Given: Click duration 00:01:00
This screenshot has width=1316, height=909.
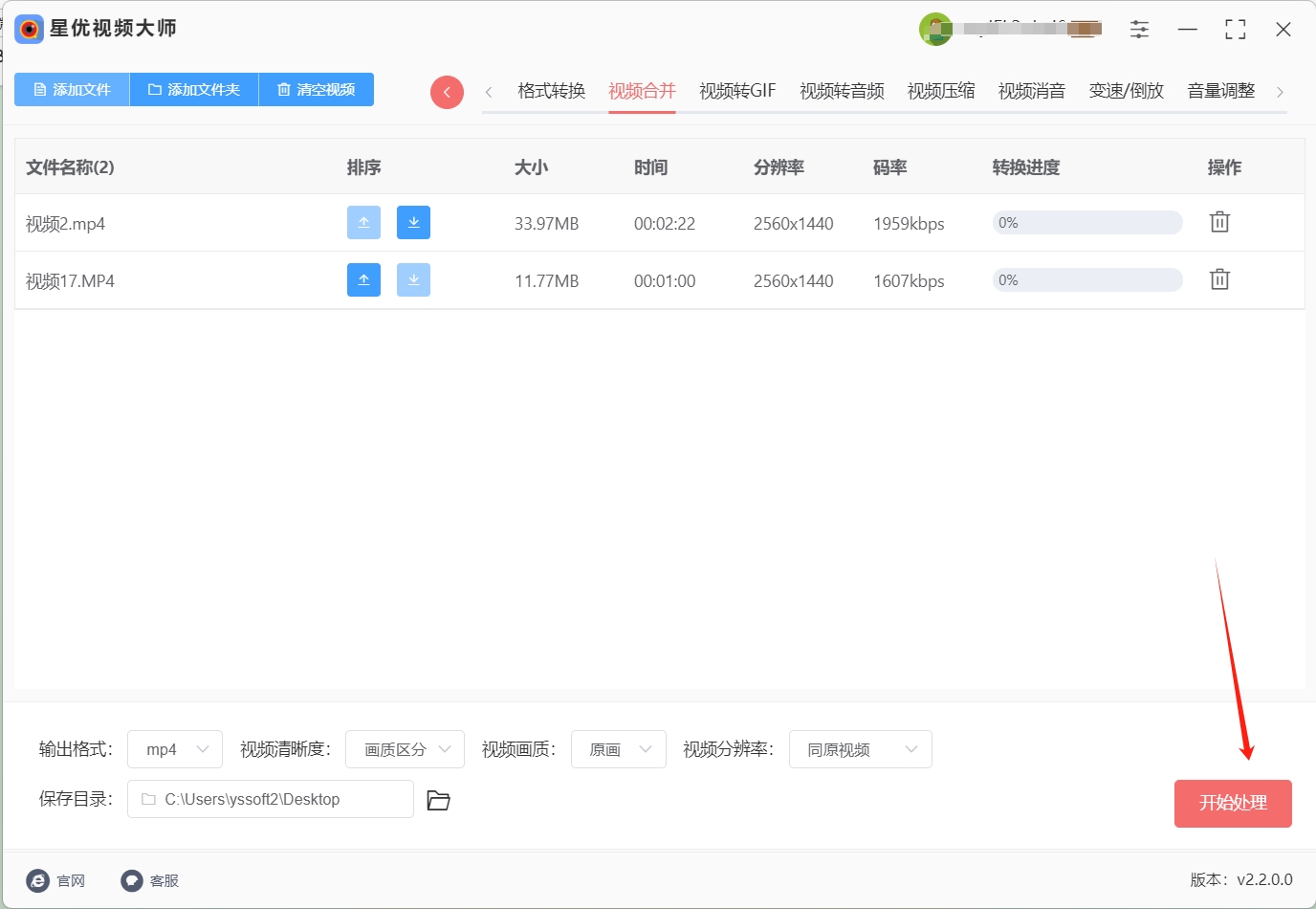Looking at the screenshot, I should [665, 281].
